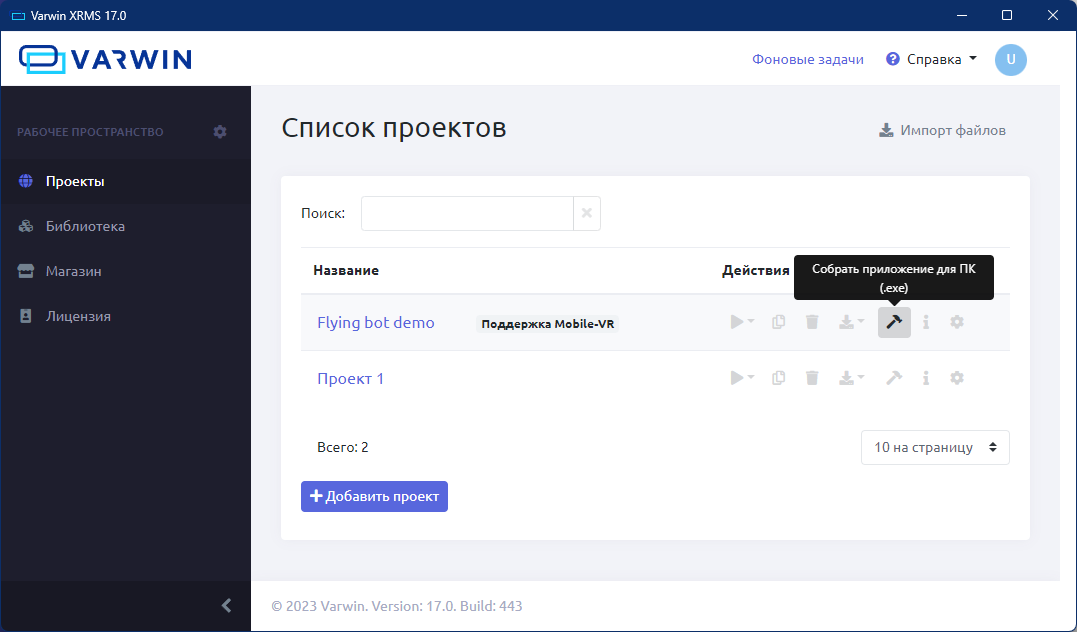Click the Поддержка Mobile-VR badge
This screenshot has height=632, width=1077.
(x=547, y=324)
